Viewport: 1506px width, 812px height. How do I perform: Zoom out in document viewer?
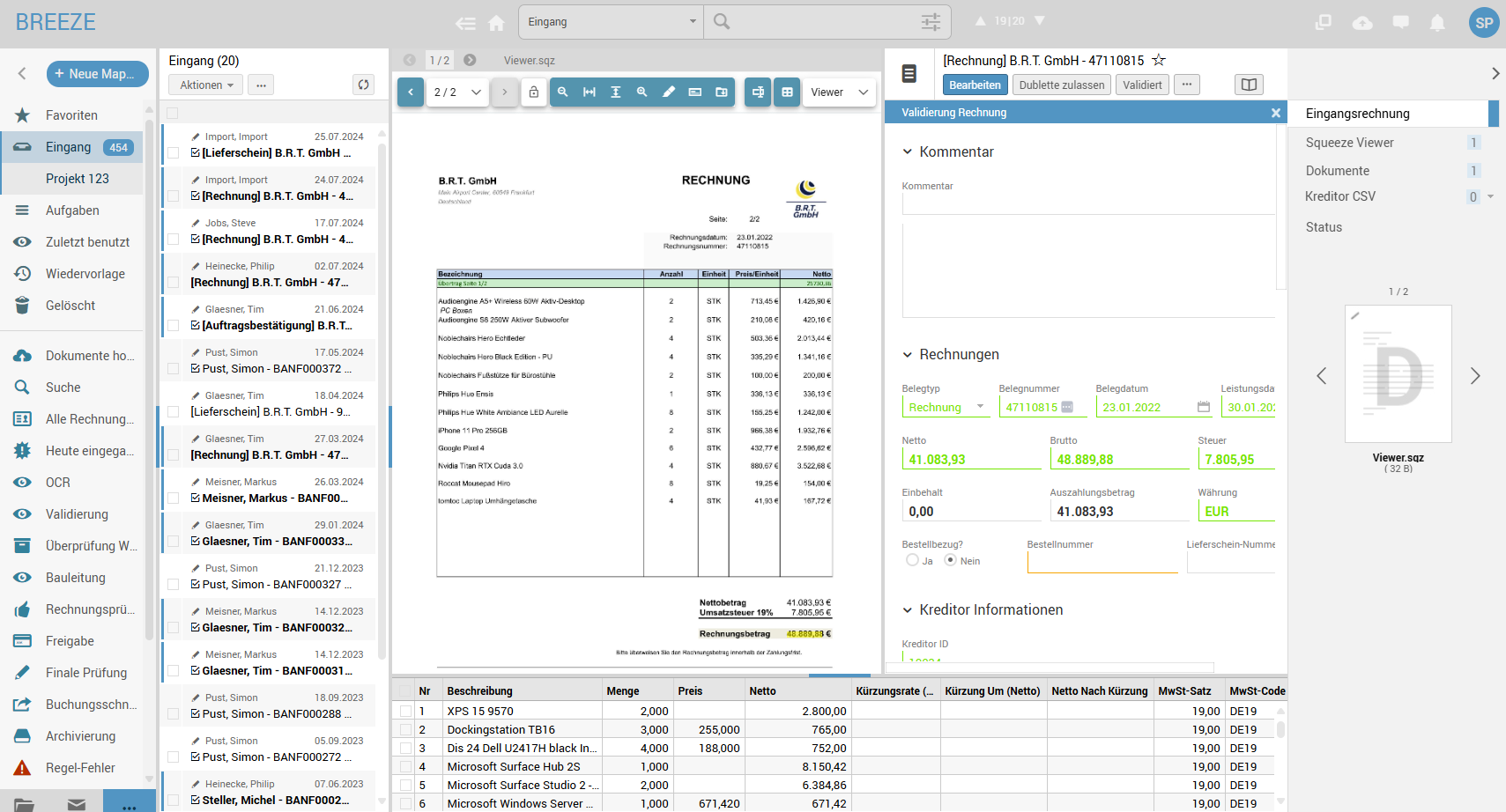point(563,92)
